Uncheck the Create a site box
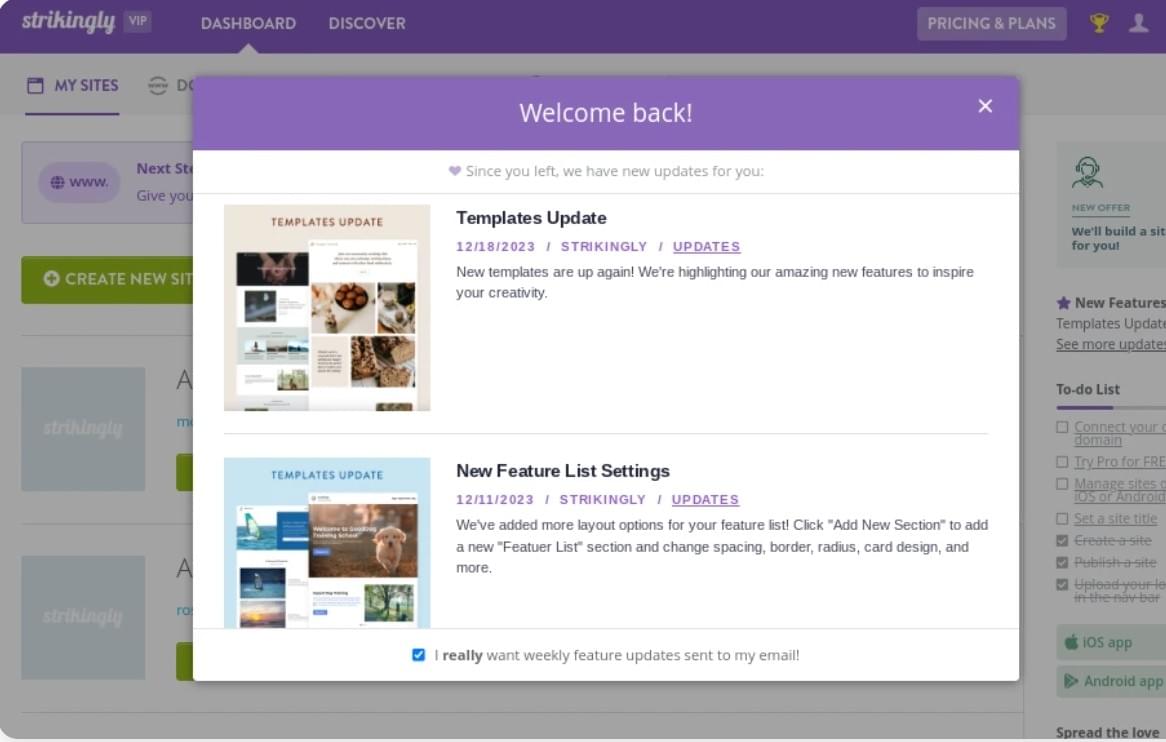This screenshot has height=742, width=1166. pos(1062,541)
